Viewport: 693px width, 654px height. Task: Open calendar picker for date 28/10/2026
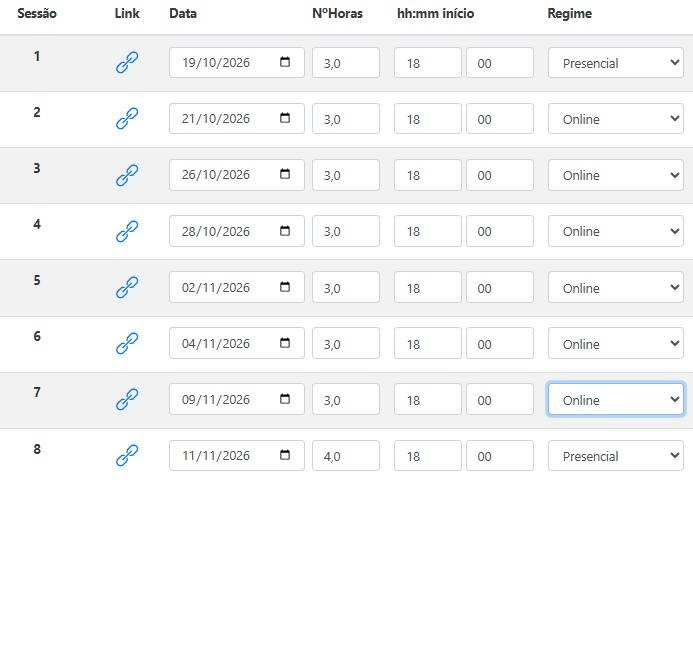click(x=285, y=231)
